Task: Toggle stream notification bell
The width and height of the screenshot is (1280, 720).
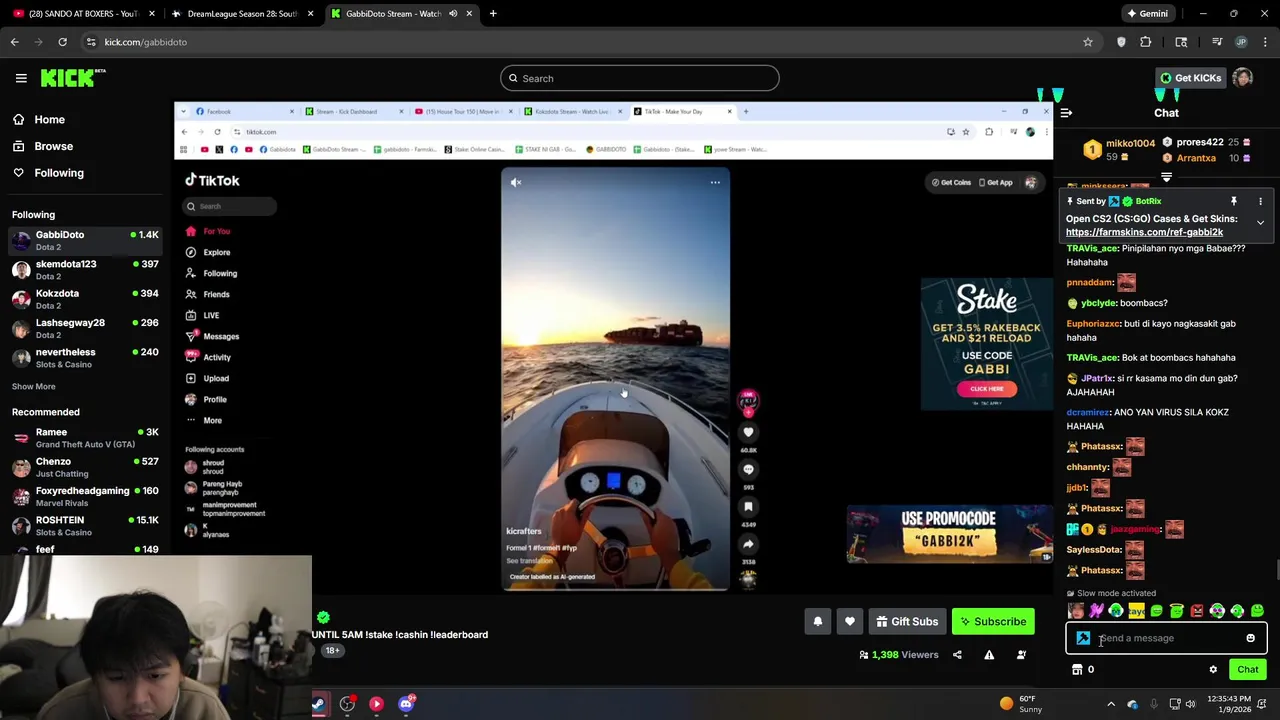Action: pos(817,621)
